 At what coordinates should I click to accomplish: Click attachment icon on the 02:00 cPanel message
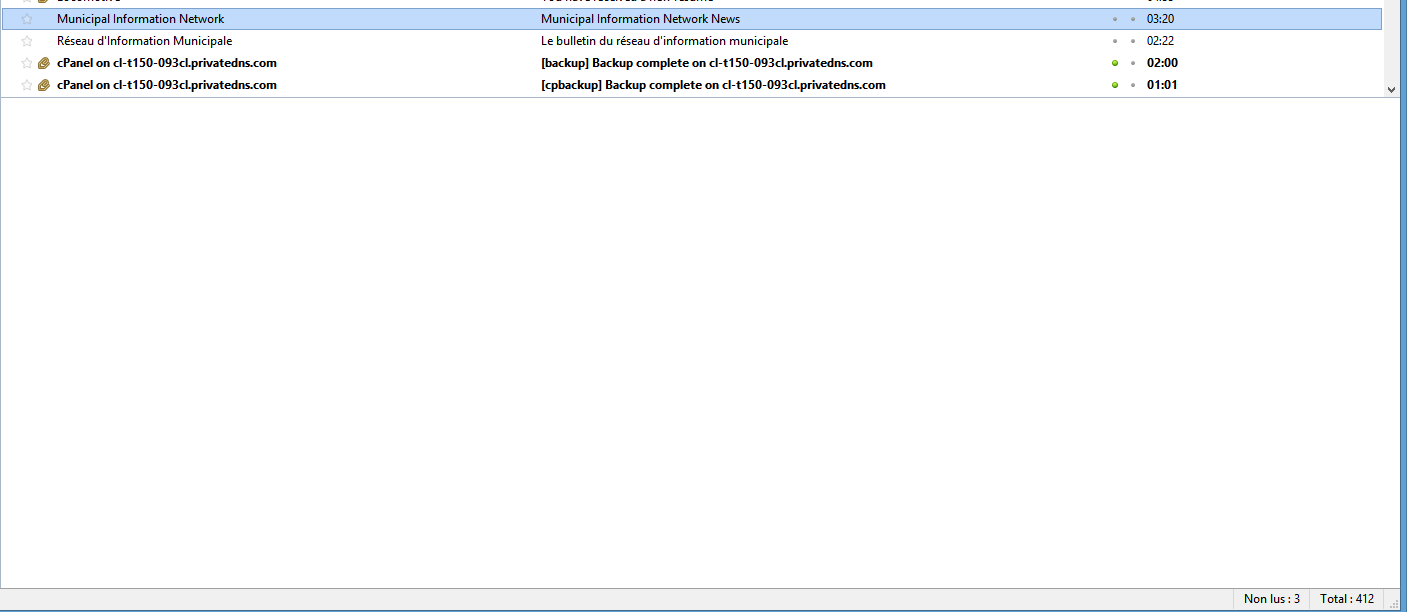(x=44, y=63)
